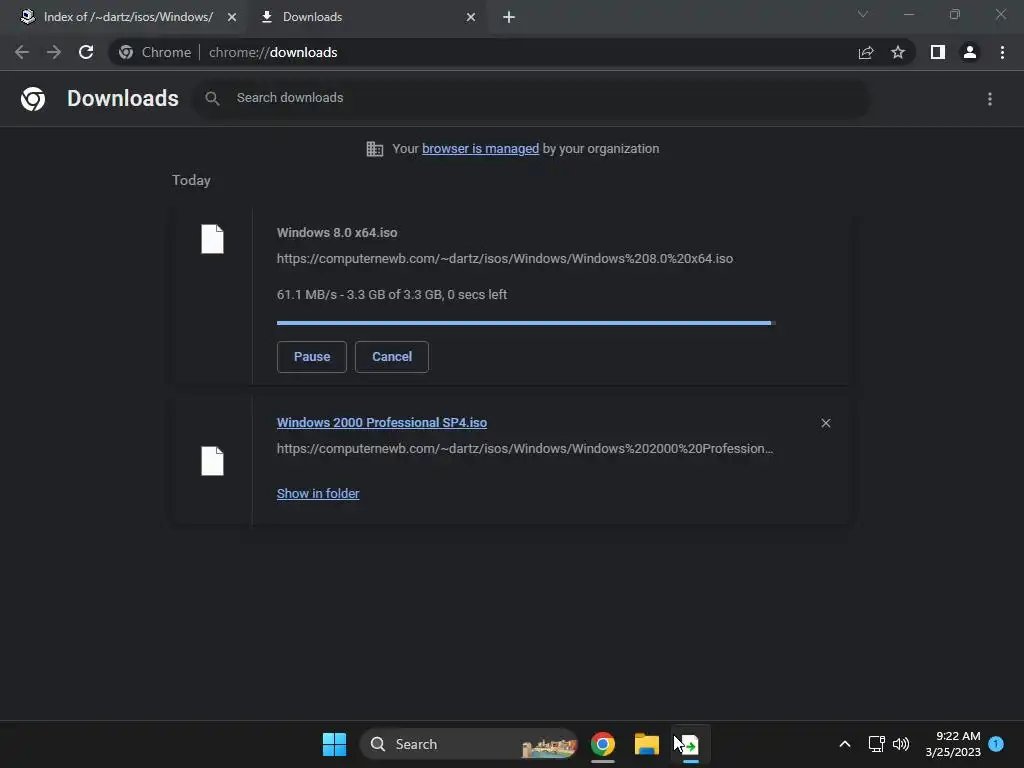Click the Windows 8.0 x64.iso source URL
The image size is (1024, 768).
505,259
